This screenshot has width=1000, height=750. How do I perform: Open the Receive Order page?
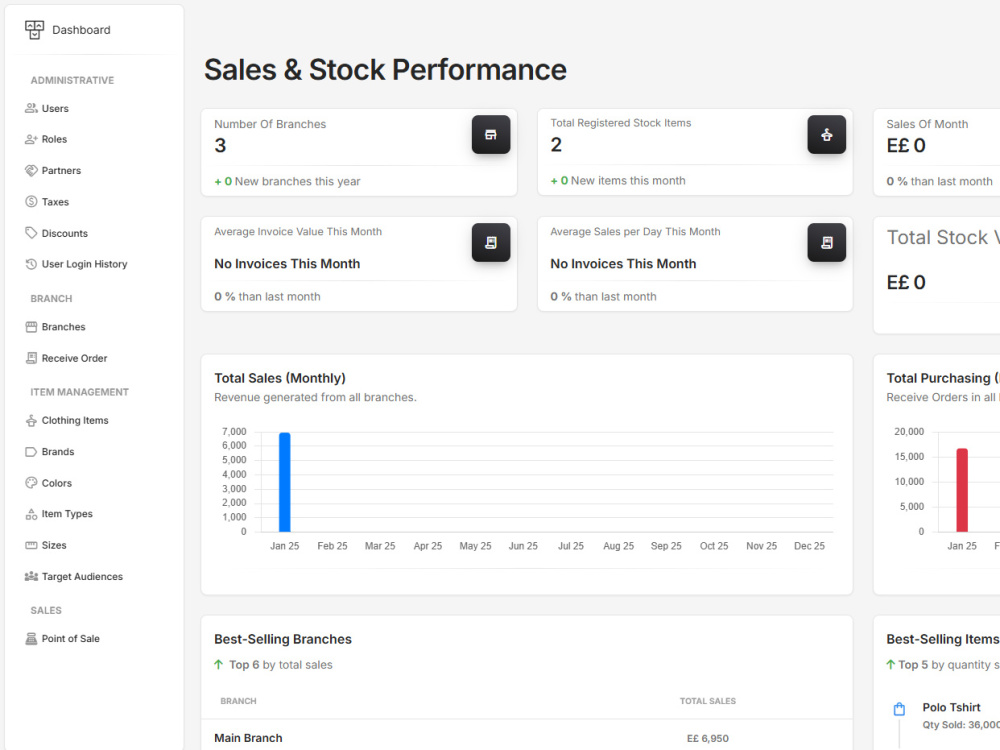[x=66, y=358]
